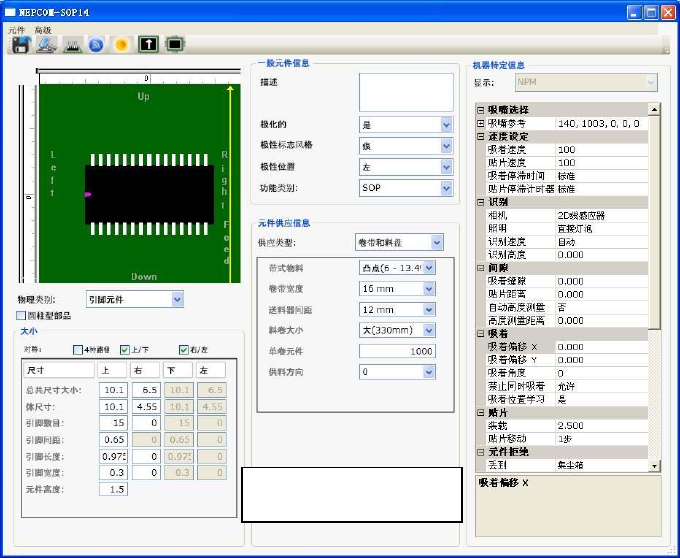Click the yellow sun lighting icon
Image resolution: width=680 pixels, height=558 pixels.
tap(122, 45)
